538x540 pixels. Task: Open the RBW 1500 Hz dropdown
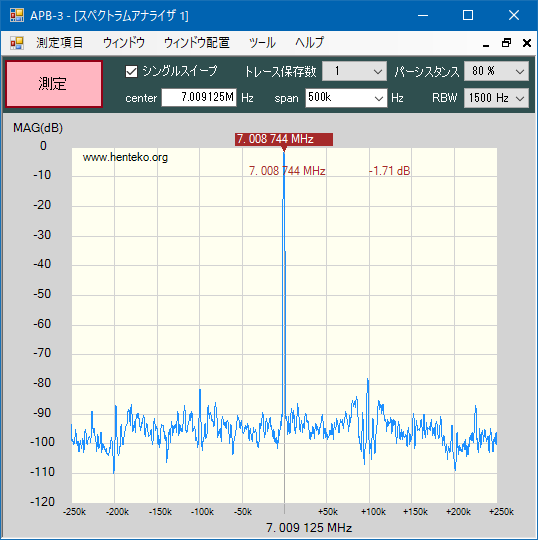[496, 98]
